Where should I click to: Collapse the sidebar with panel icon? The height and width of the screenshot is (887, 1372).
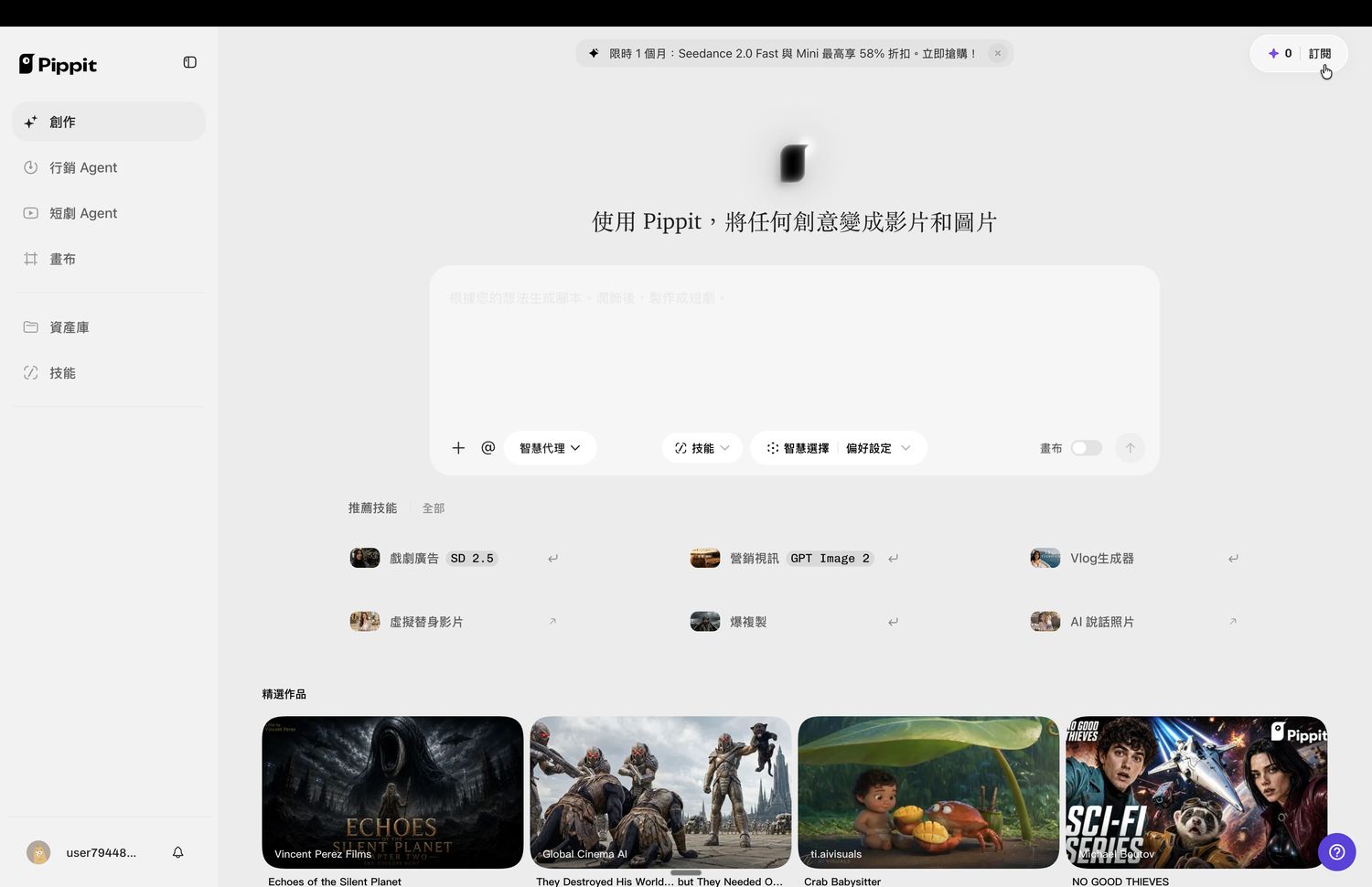click(189, 62)
